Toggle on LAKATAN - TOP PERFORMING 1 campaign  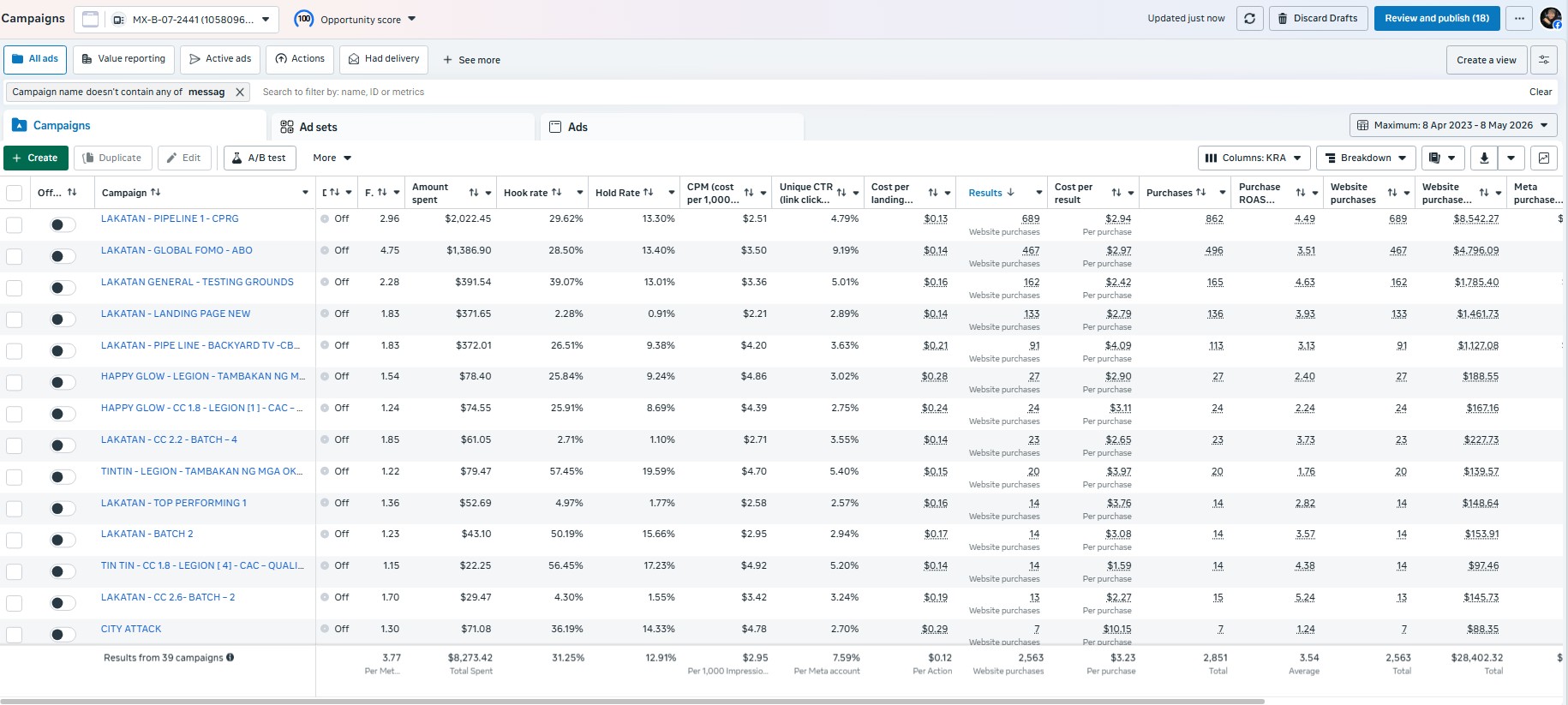(x=62, y=509)
